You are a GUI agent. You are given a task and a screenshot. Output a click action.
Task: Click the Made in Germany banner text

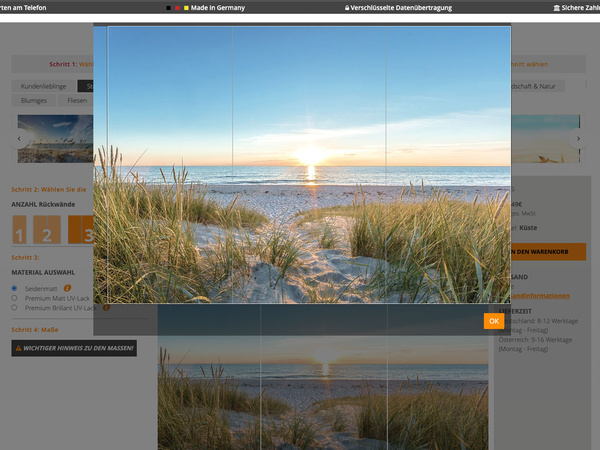tap(218, 8)
